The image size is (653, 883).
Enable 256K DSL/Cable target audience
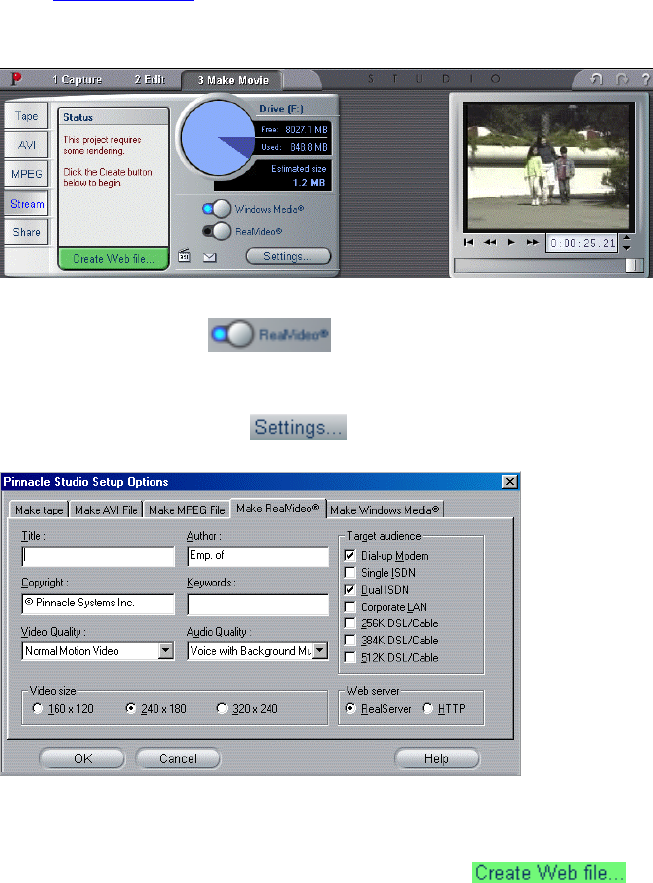[350, 623]
